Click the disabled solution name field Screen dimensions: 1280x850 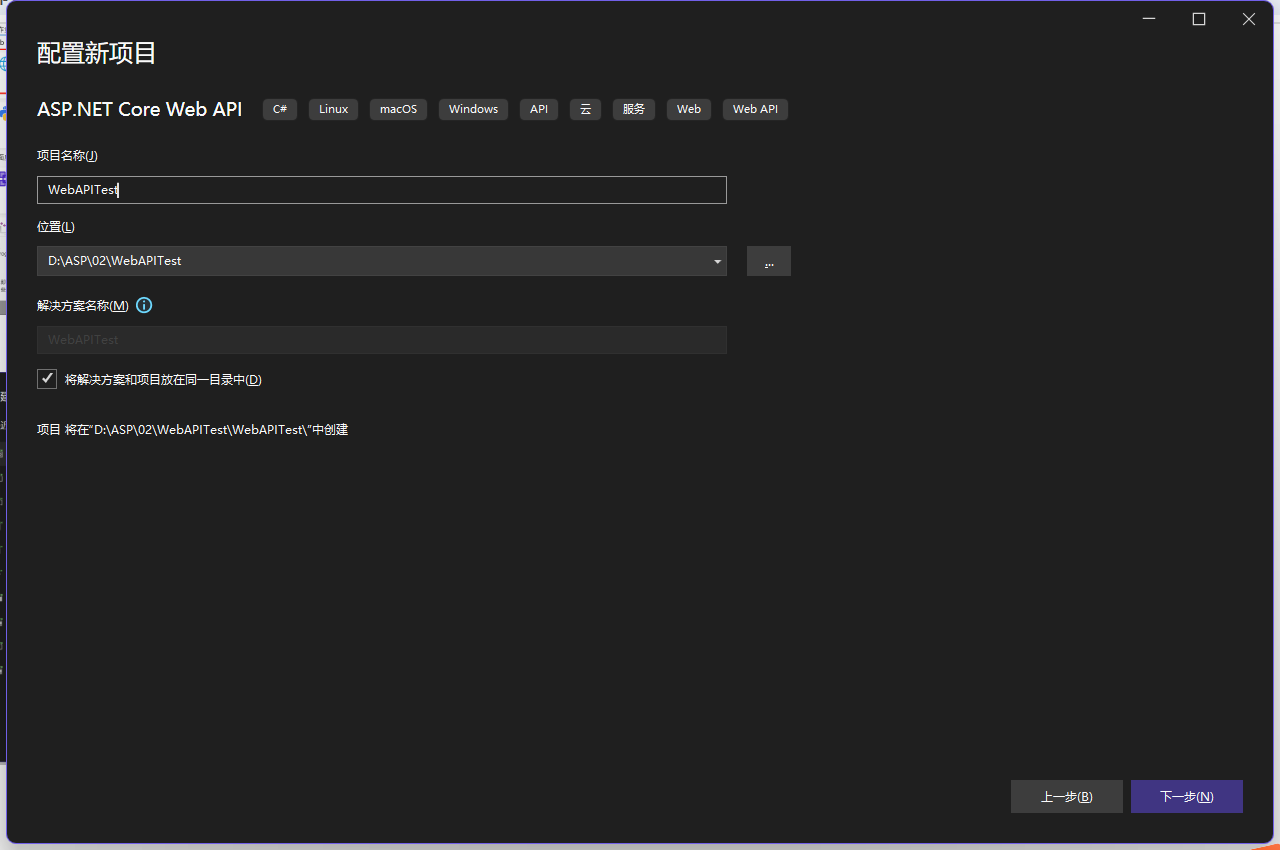click(382, 340)
